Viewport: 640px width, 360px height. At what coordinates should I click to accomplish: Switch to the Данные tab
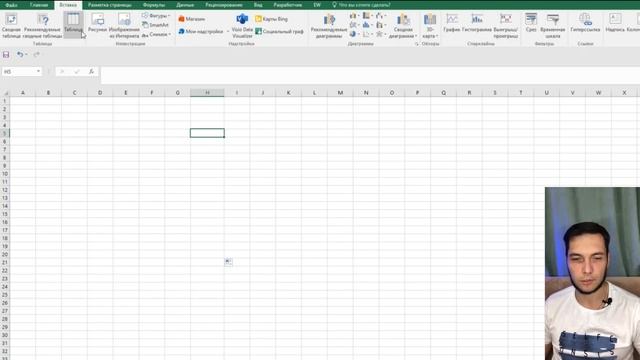pos(185,5)
